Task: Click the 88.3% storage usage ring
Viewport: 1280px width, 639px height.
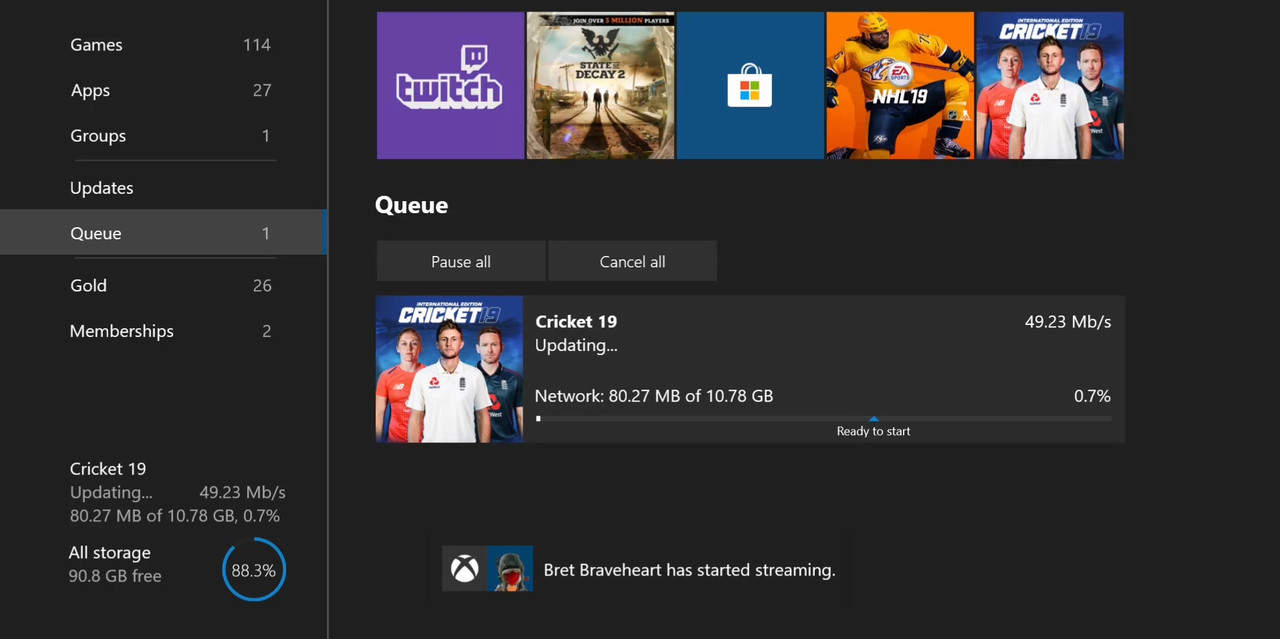Action: [x=254, y=570]
